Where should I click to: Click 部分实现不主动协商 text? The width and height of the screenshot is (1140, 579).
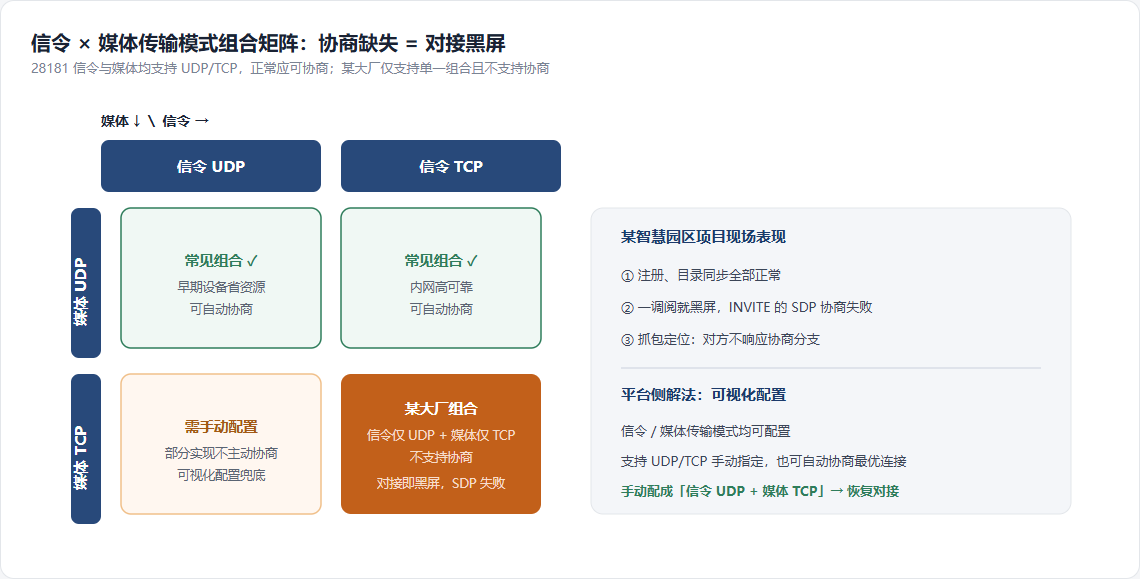(221, 453)
